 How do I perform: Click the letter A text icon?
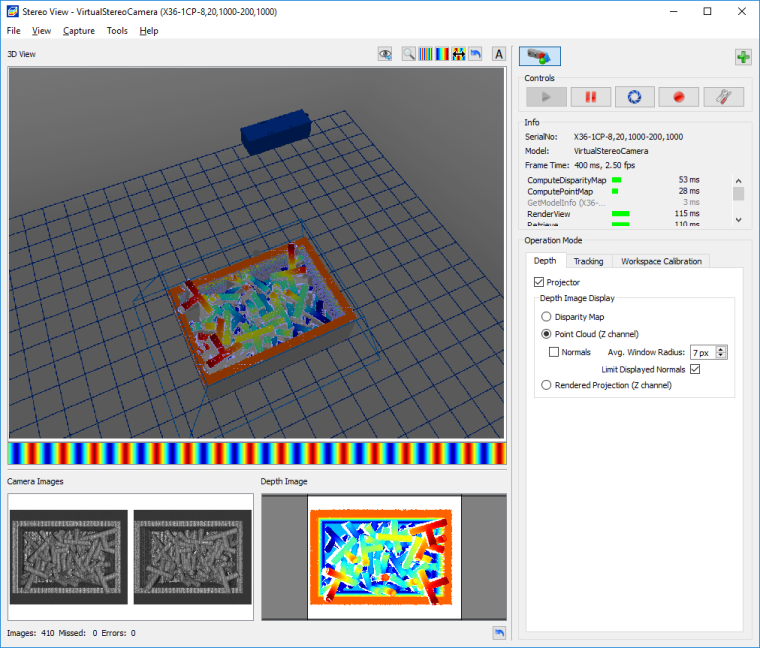click(499, 54)
